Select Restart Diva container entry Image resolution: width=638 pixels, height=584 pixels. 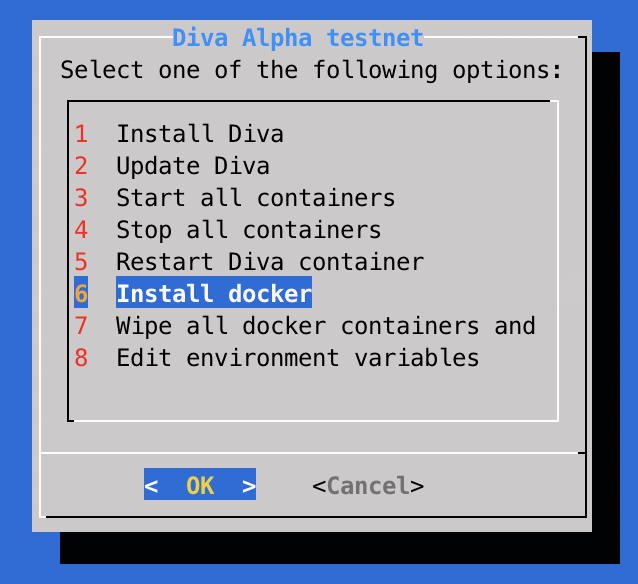pos(269,262)
